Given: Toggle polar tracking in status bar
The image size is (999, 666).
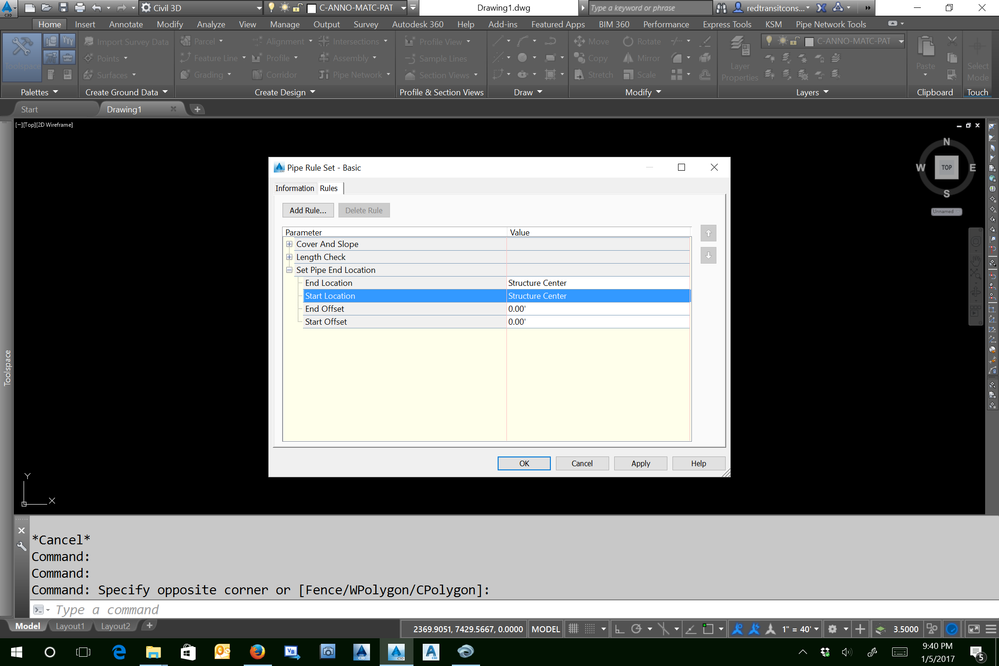Looking at the screenshot, I should coord(636,629).
